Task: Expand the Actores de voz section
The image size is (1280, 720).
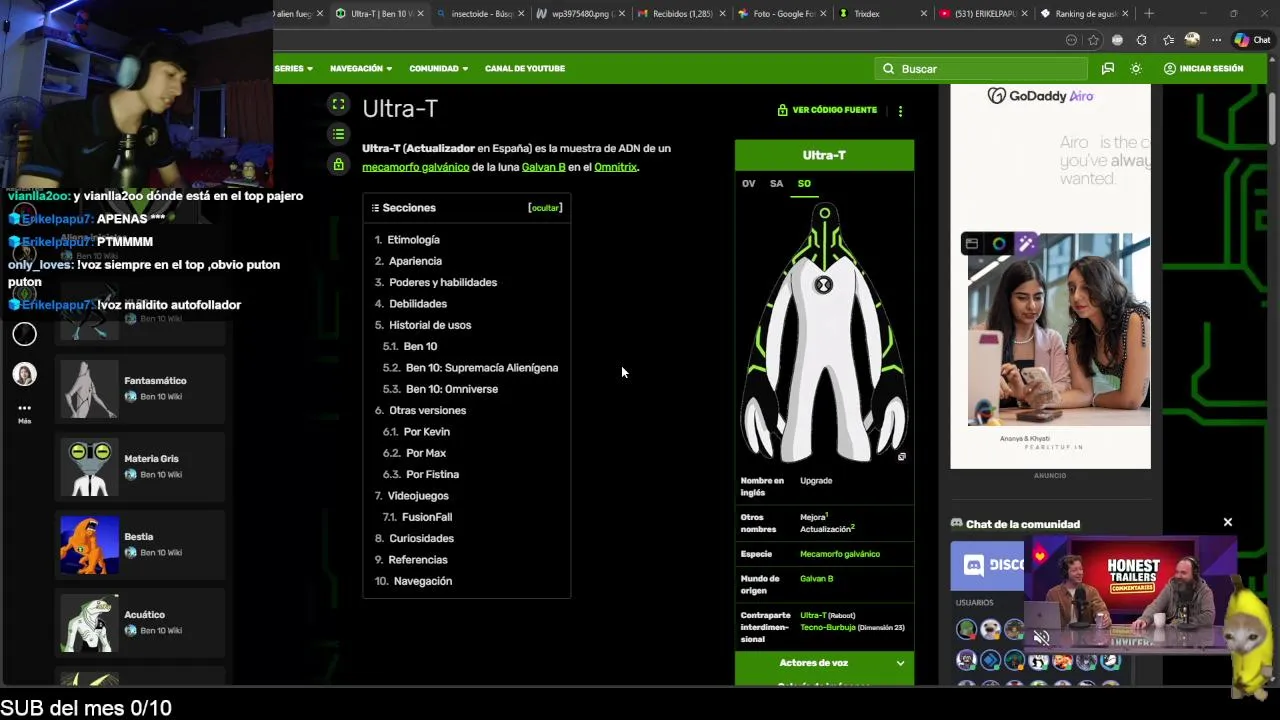Action: [x=824, y=663]
